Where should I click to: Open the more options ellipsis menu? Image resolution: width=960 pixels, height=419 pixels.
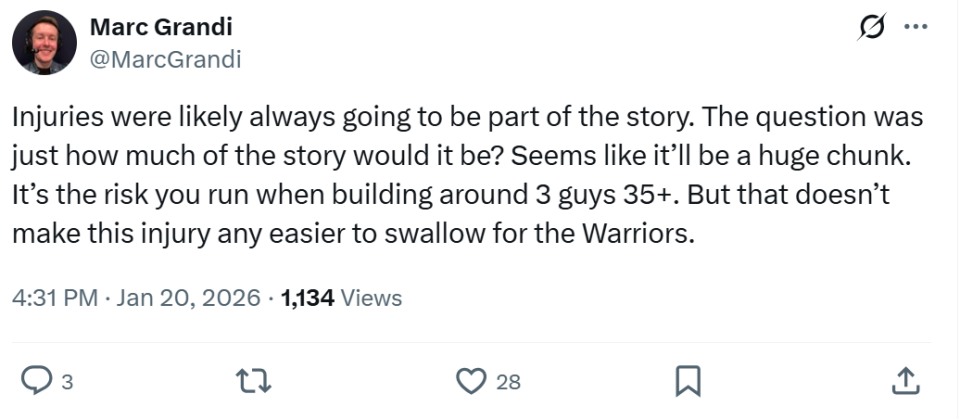[x=915, y=27]
